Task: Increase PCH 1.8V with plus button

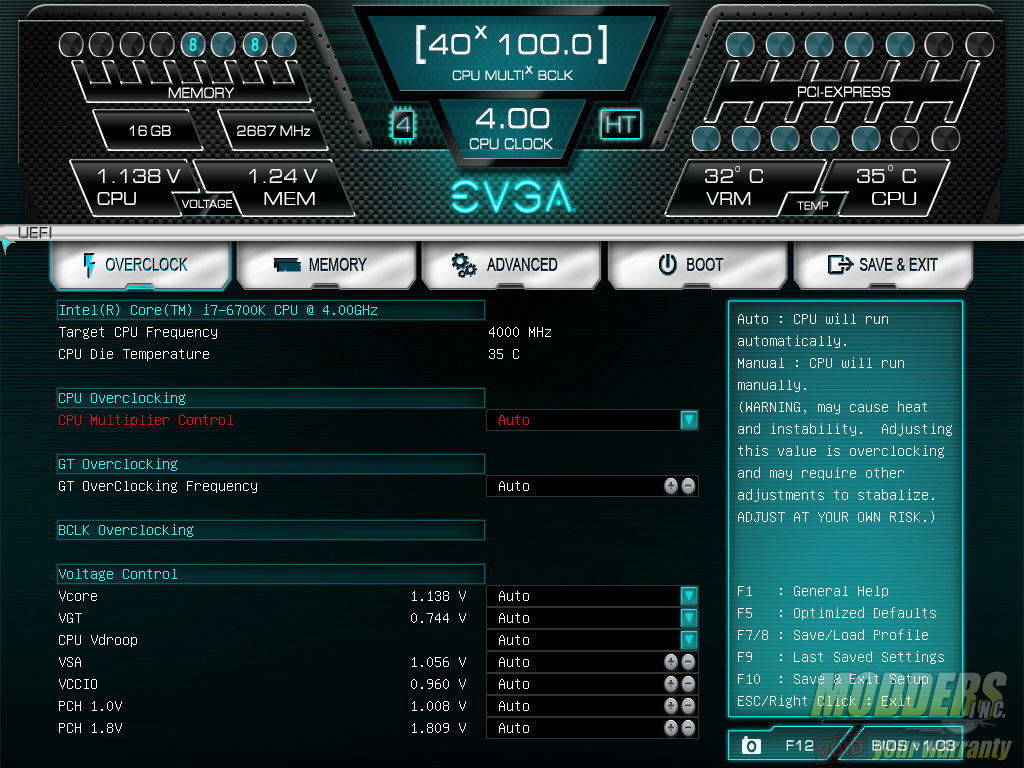Action: pos(671,728)
